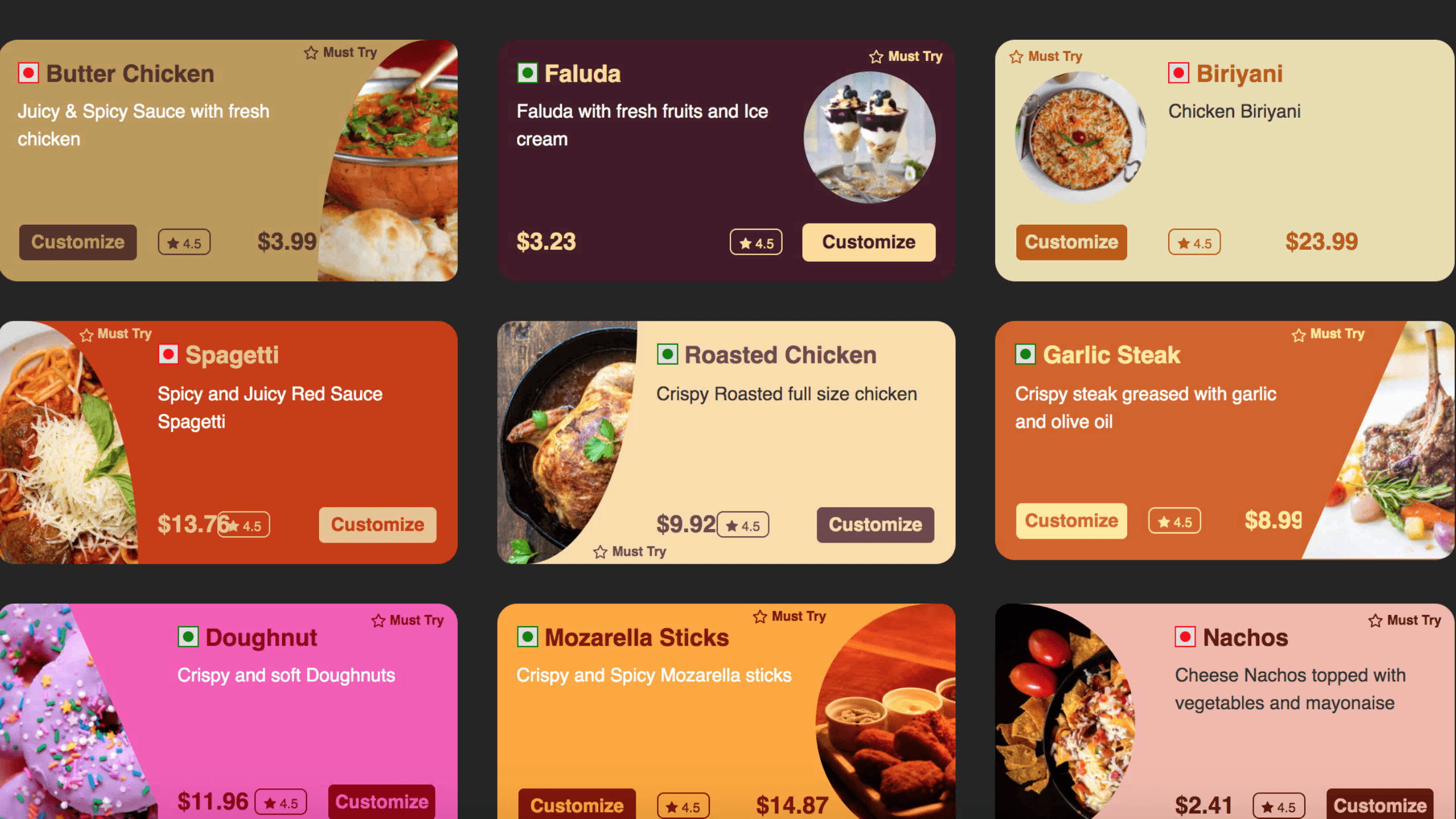
Task: Open Customize for Biriyani
Action: coord(1072,242)
